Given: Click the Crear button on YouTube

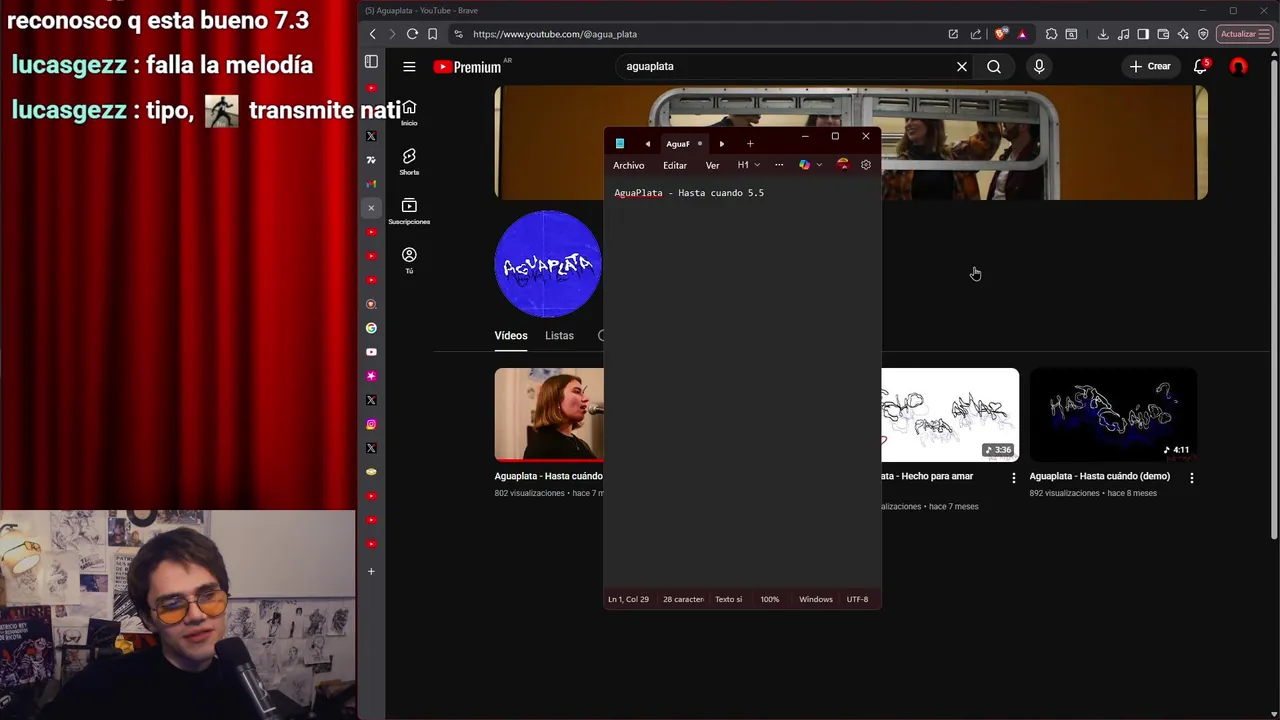Looking at the screenshot, I should point(1150,66).
